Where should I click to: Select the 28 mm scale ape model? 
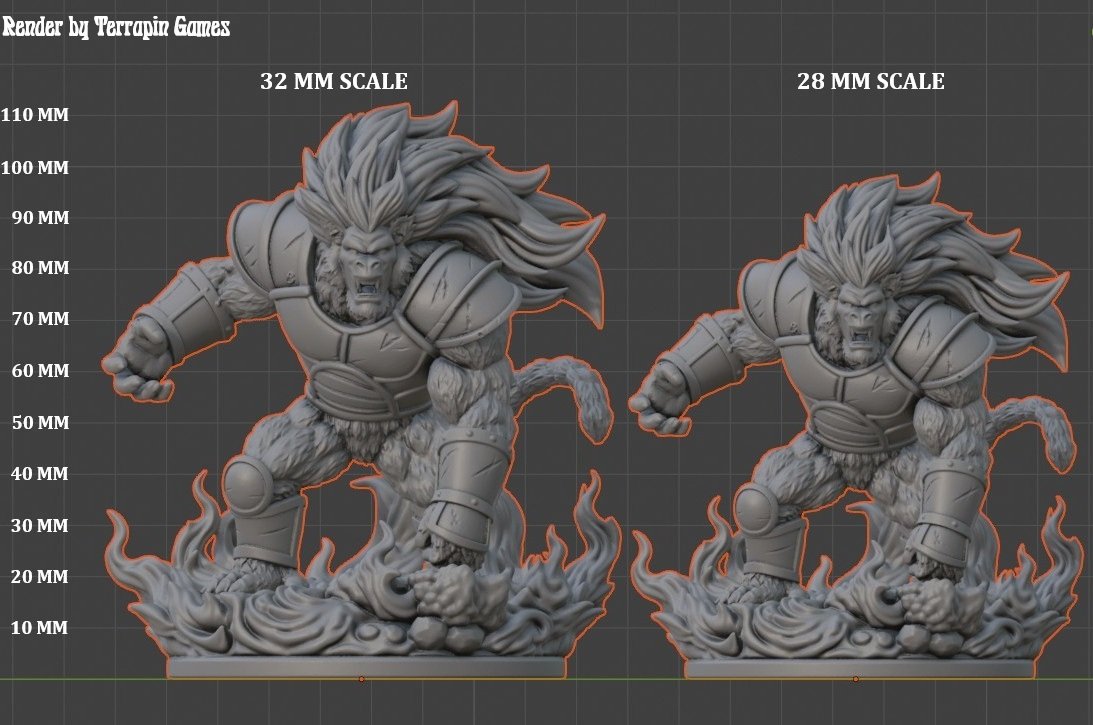[854, 425]
